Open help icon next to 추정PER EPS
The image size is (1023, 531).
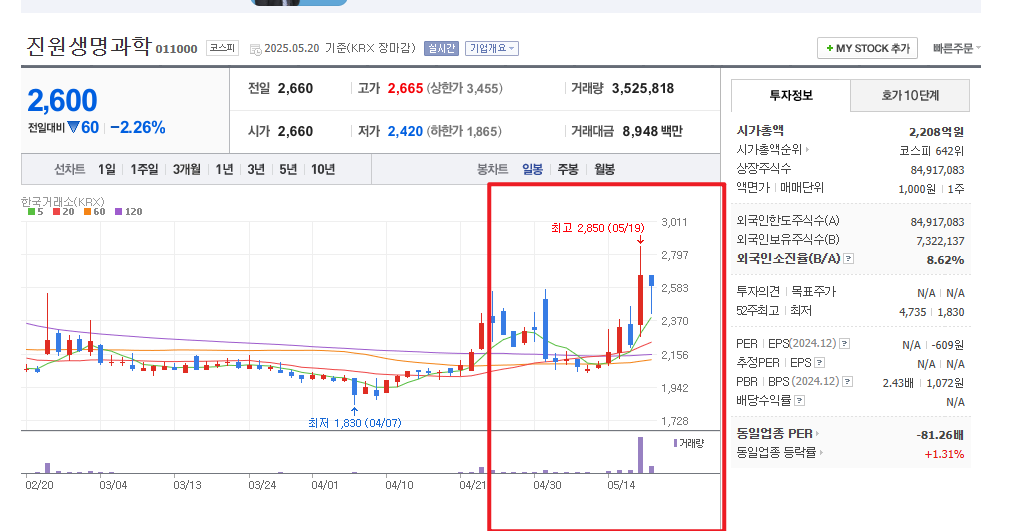[819, 363]
